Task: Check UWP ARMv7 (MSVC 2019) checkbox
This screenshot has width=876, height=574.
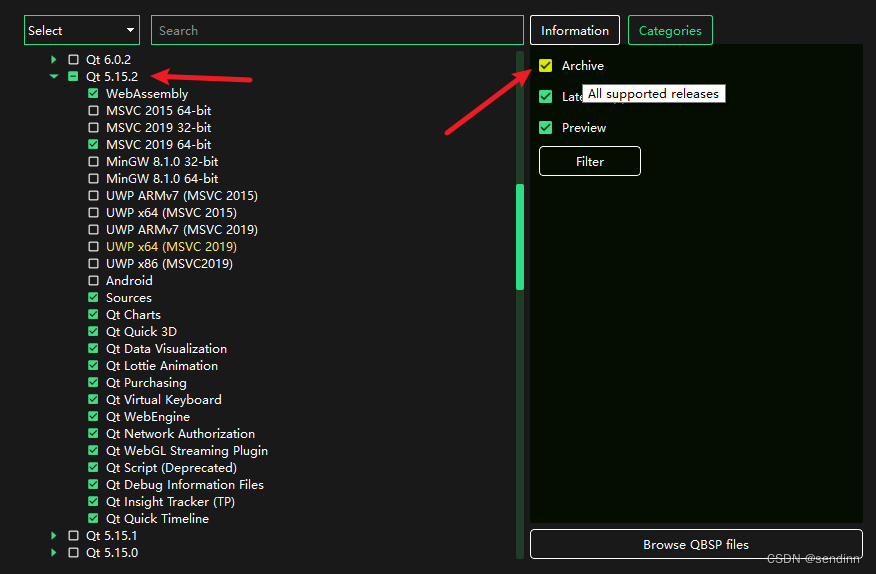Action: point(93,229)
